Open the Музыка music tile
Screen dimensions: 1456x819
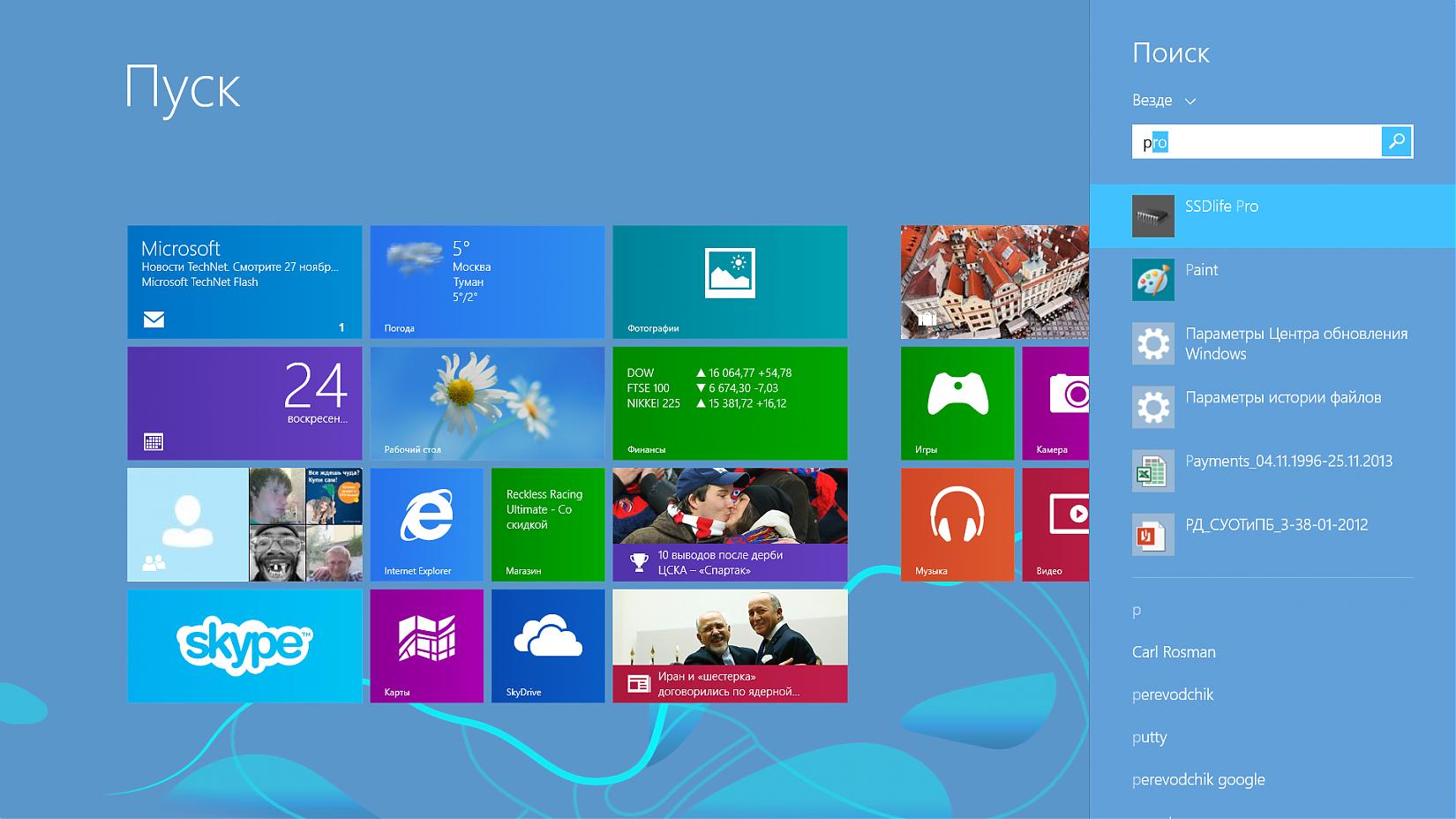tap(957, 524)
